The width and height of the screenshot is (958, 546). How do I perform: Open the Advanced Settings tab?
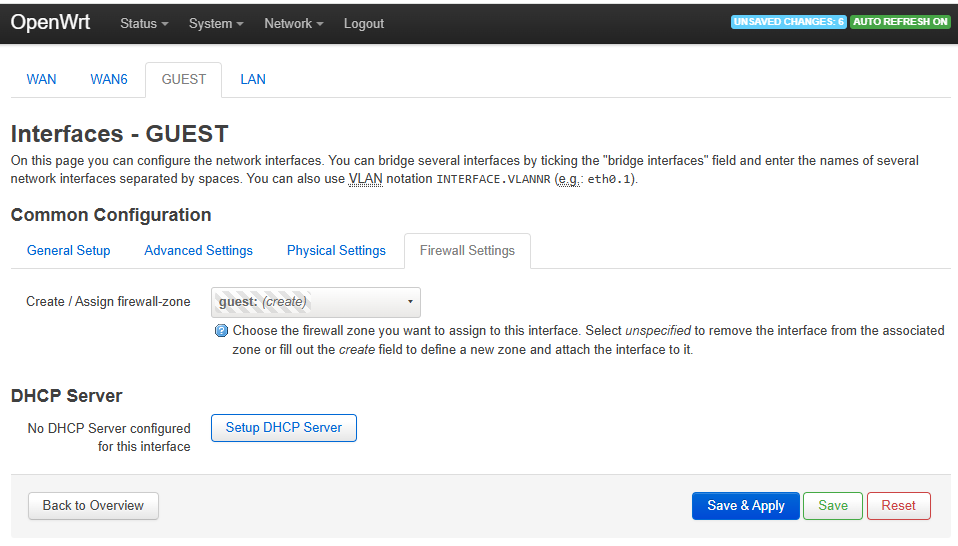tap(198, 250)
